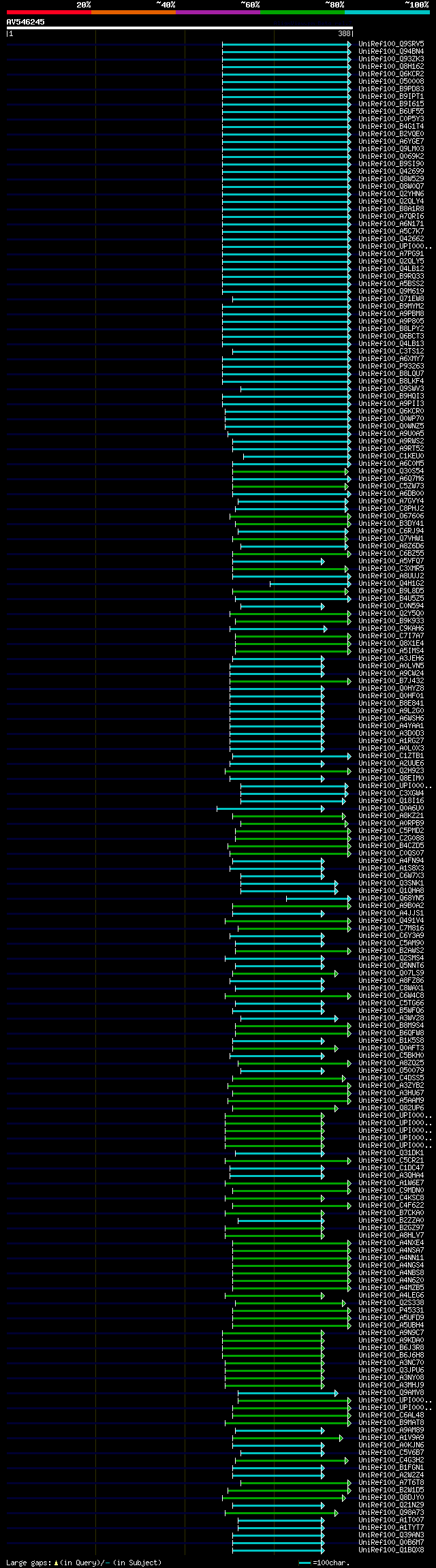Select the UniRef100_Q71EW8 label

[x=391, y=298]
